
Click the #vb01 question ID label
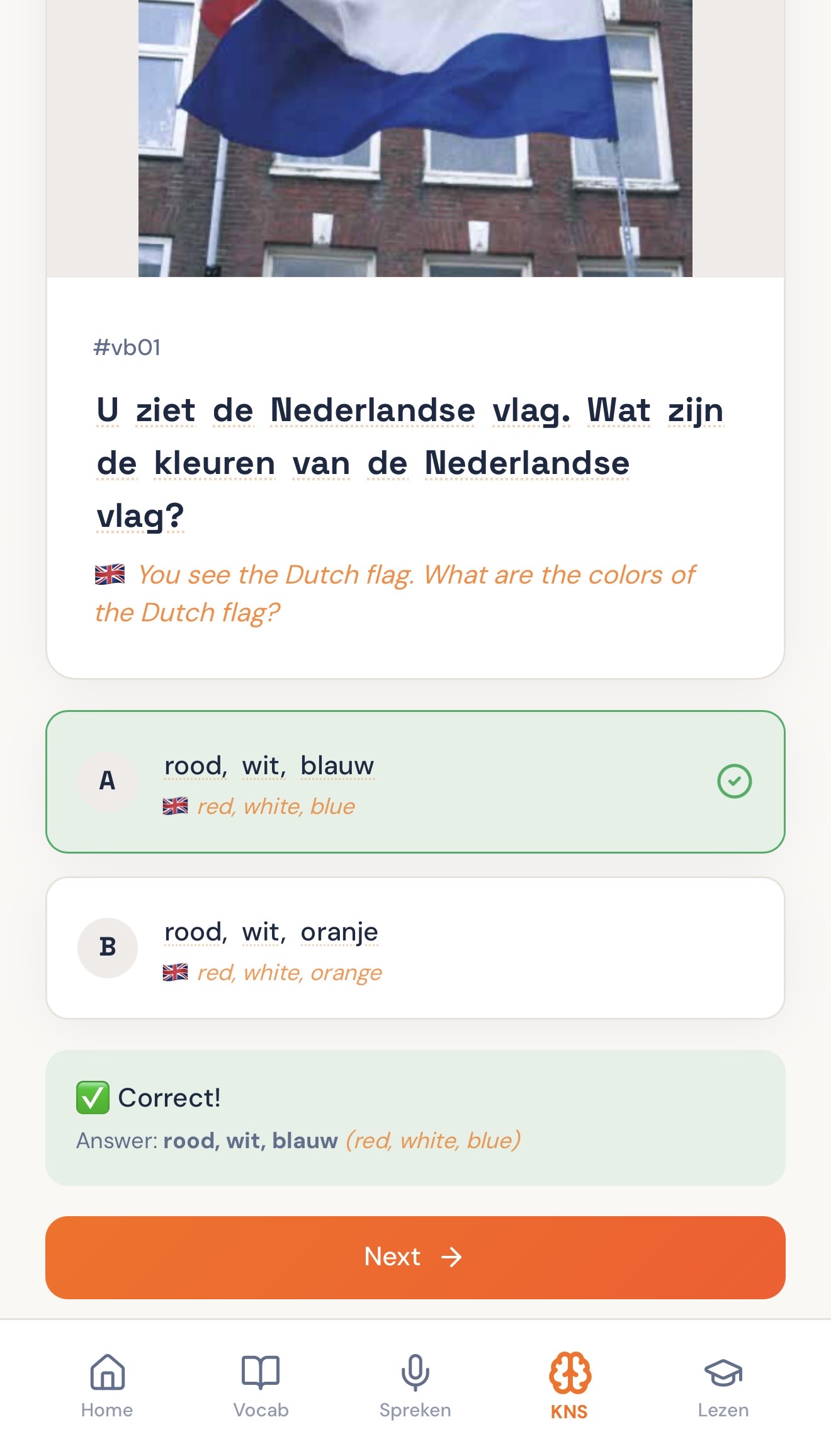pos(127,347)
